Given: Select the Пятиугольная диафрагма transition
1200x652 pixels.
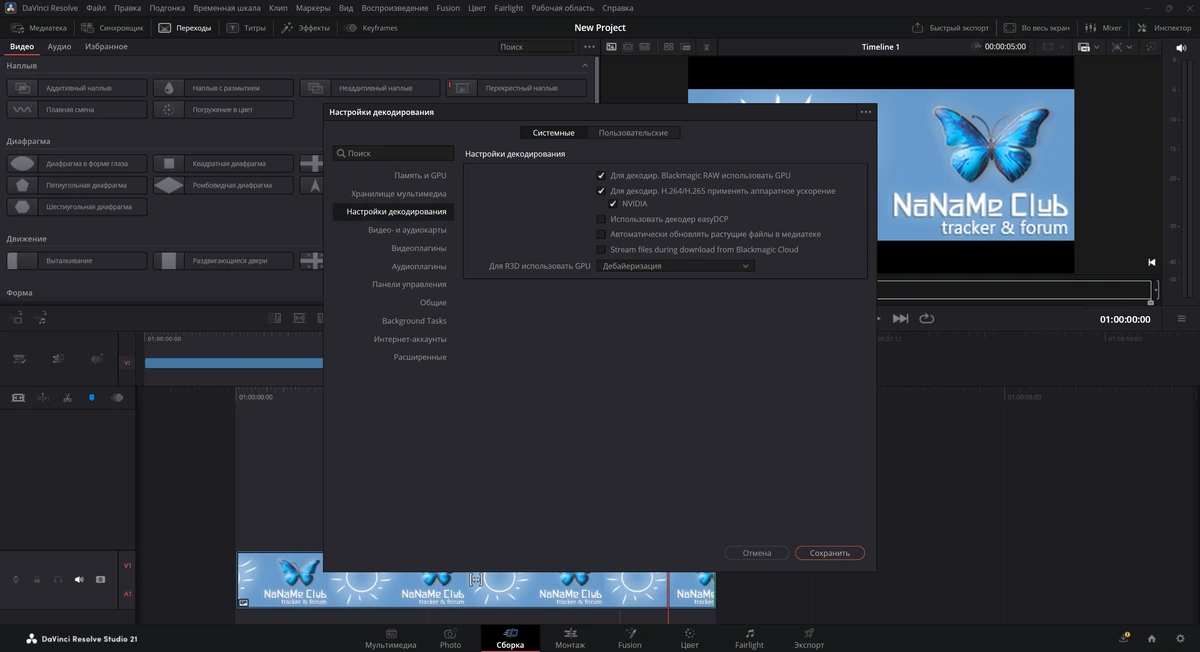Looking at the screenshot, I should pyautogui.click(x=77, y=185).
